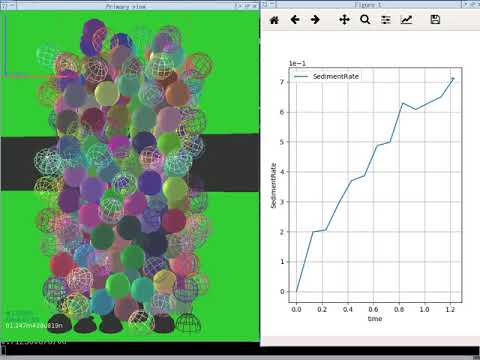Image resolution: width=480 pixels, height=360 pixels.
Task: Click the 'time' x-axis label
Action: click(x=375, y=319)
